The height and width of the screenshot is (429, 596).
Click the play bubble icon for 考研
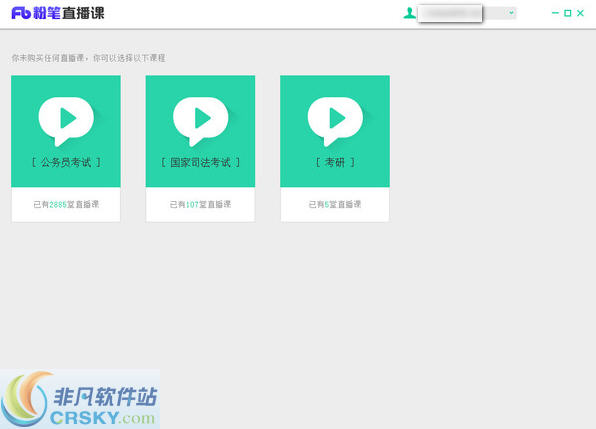[x=335, y=121]
